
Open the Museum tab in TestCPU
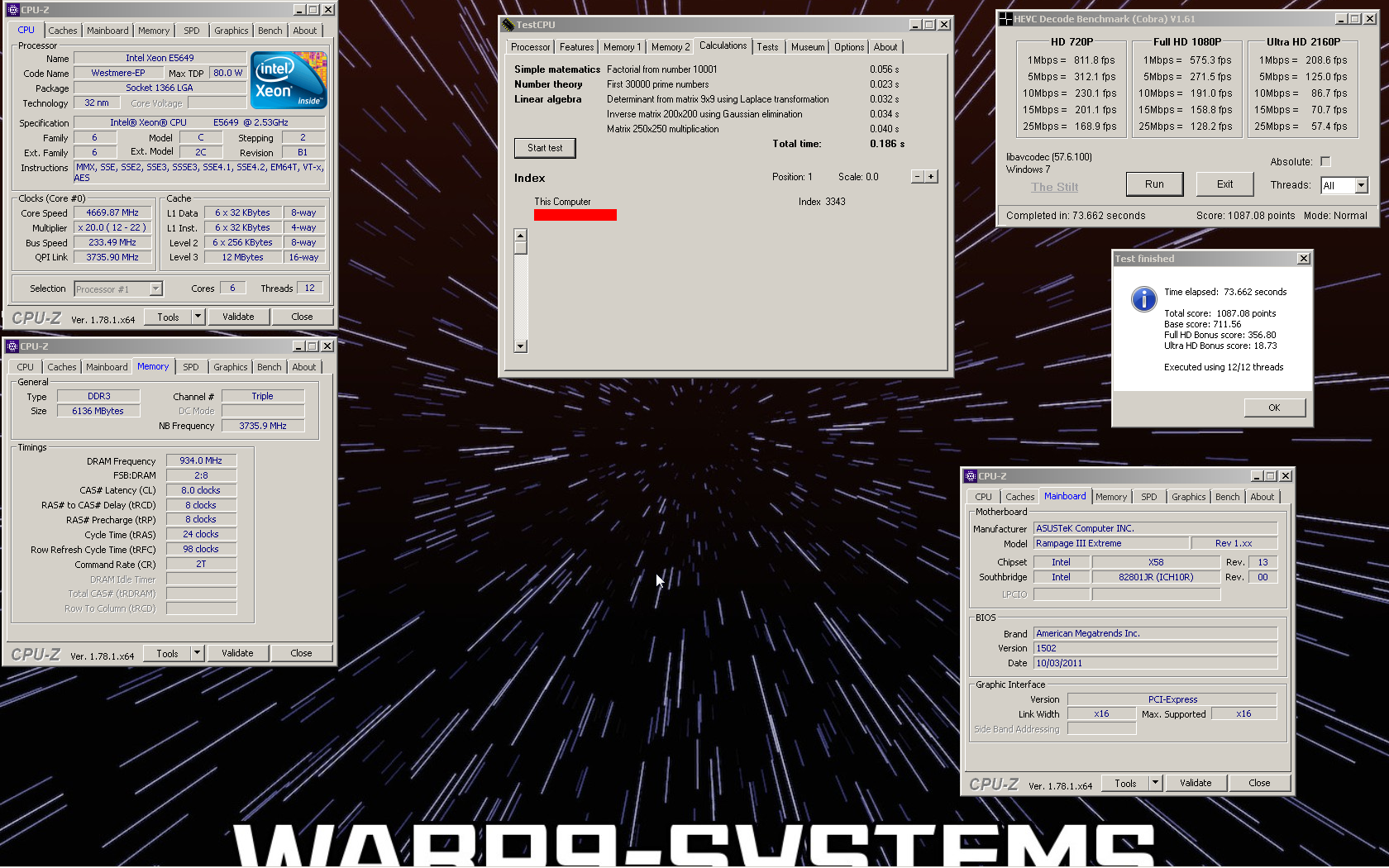pyautogui.click(x=808, y=47)
